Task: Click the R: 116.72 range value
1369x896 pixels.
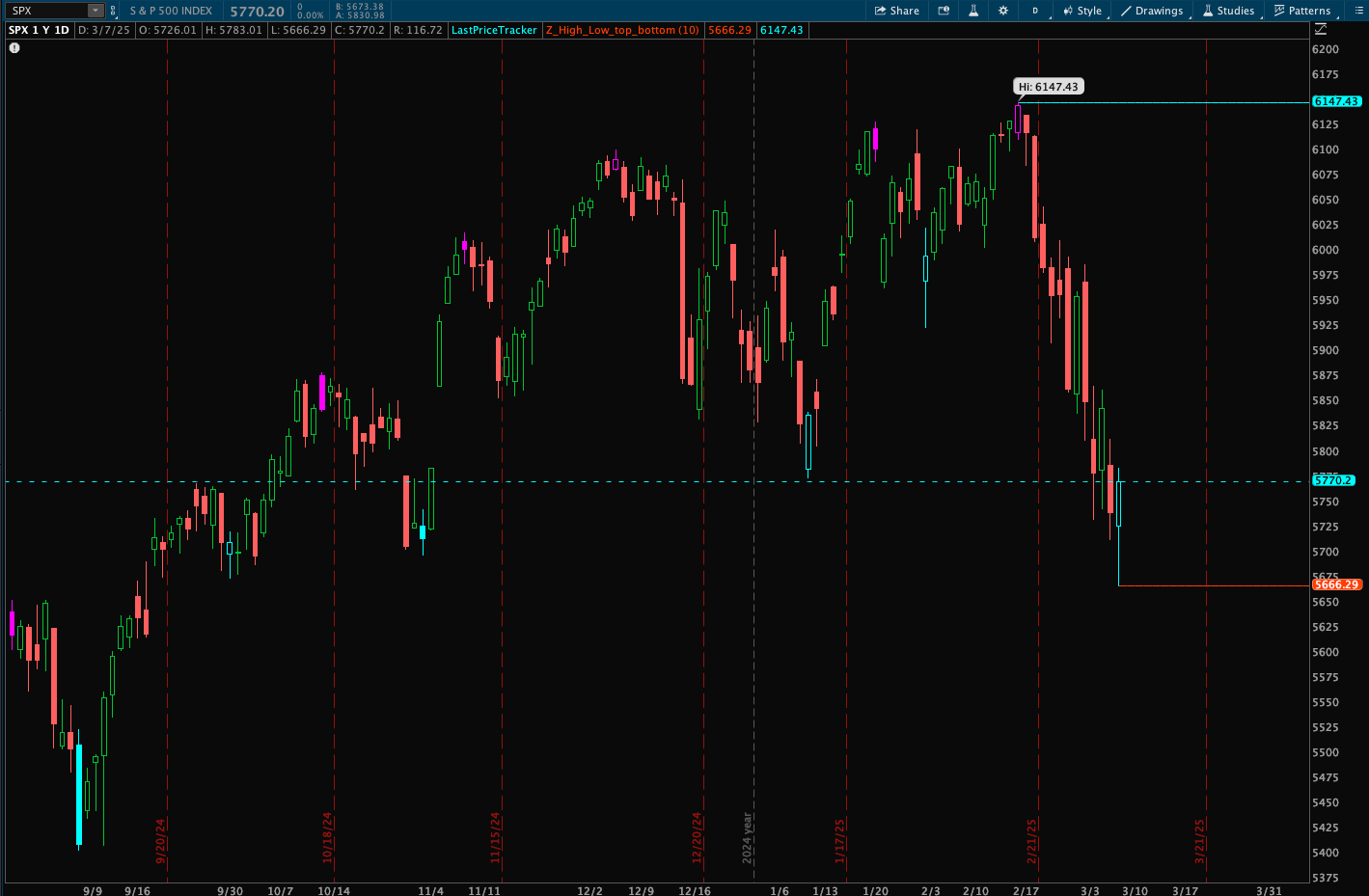Action: (418, 30)
